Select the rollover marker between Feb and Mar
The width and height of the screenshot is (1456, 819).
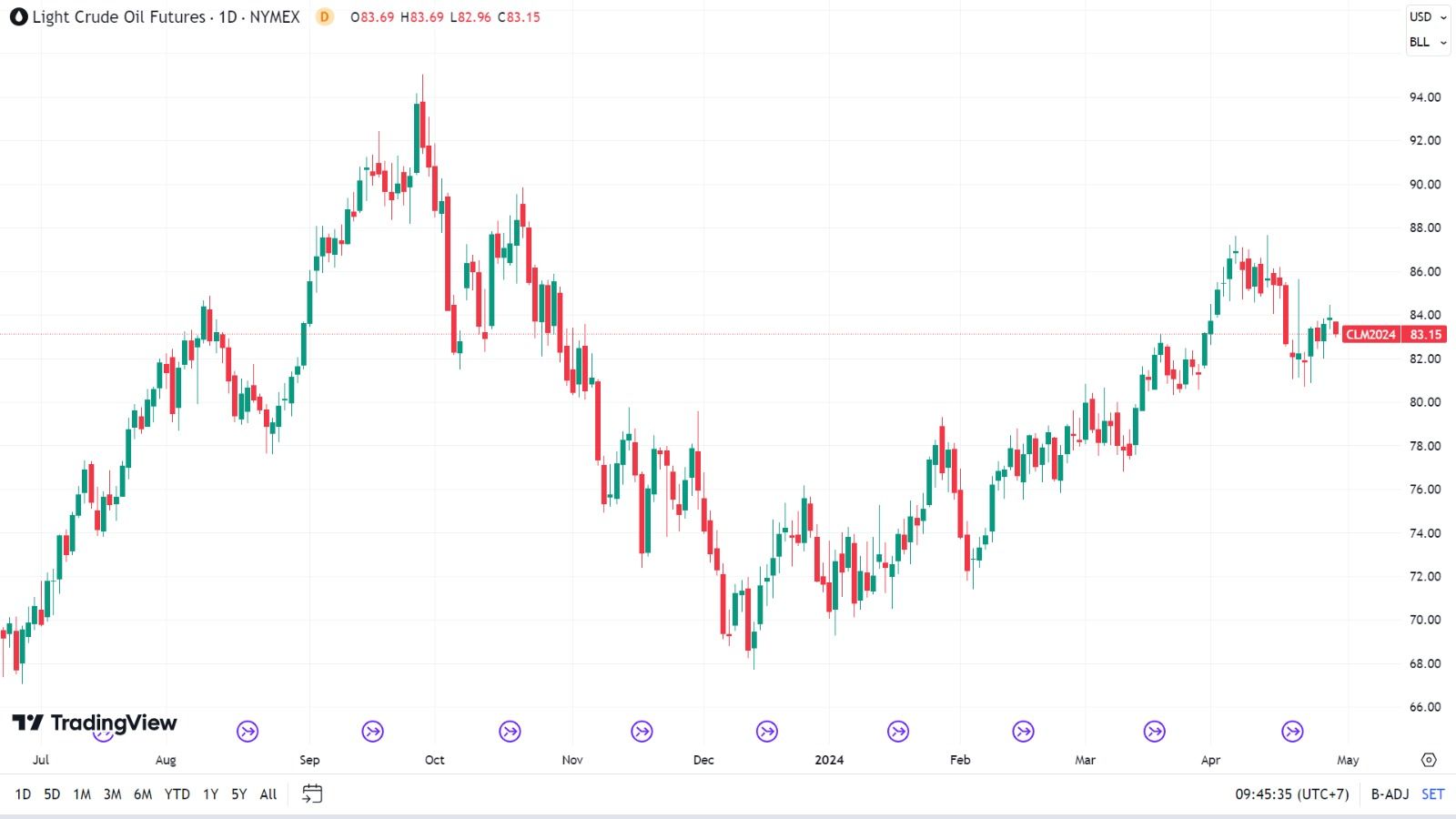tap(1024, 731)
